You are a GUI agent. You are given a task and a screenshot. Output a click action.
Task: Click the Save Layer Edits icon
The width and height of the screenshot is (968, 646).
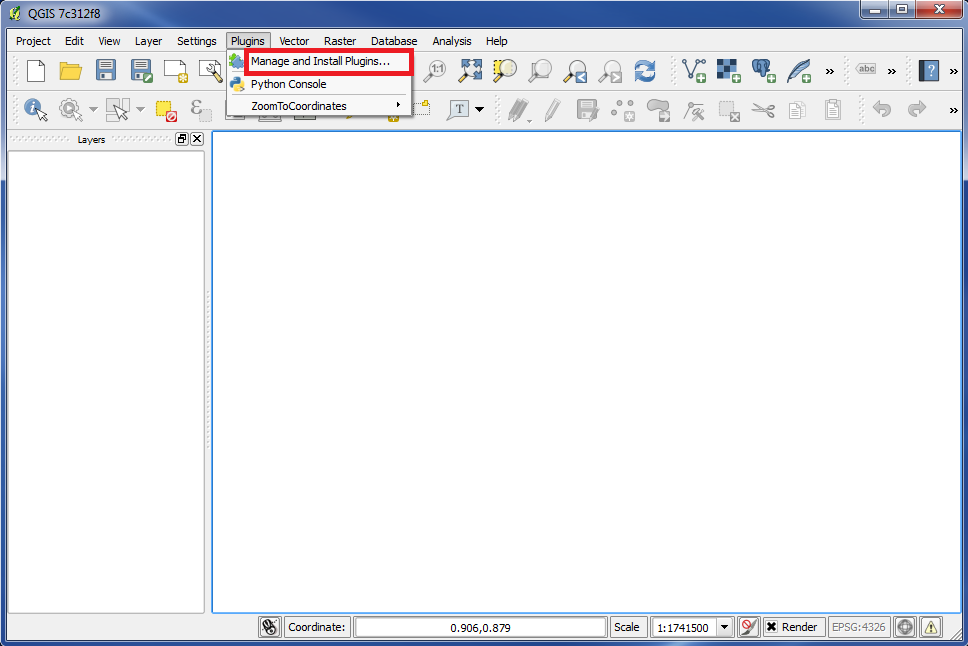point(587,111)
